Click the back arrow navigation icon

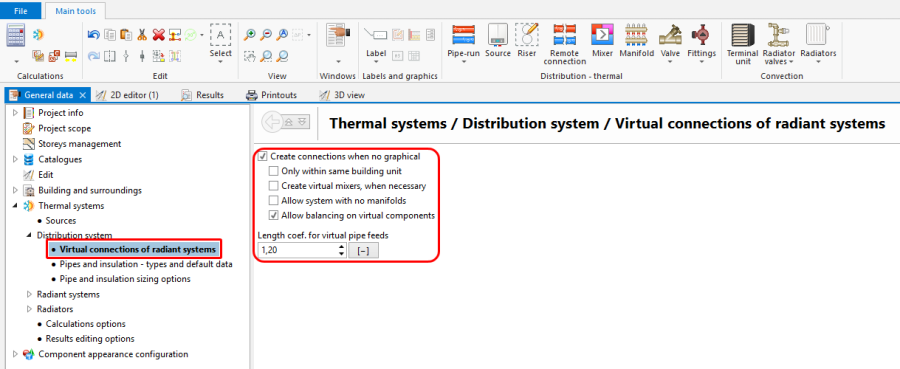[273, 122]
